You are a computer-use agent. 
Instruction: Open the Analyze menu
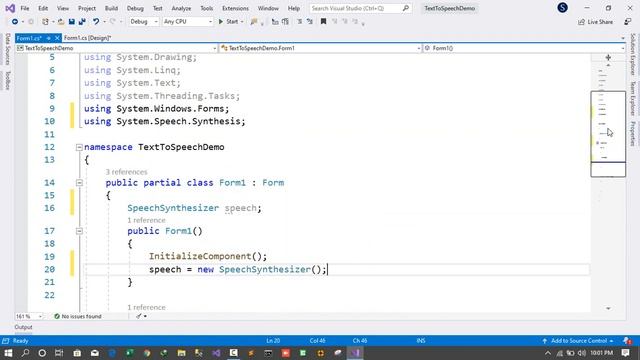(x=181, y=8)
